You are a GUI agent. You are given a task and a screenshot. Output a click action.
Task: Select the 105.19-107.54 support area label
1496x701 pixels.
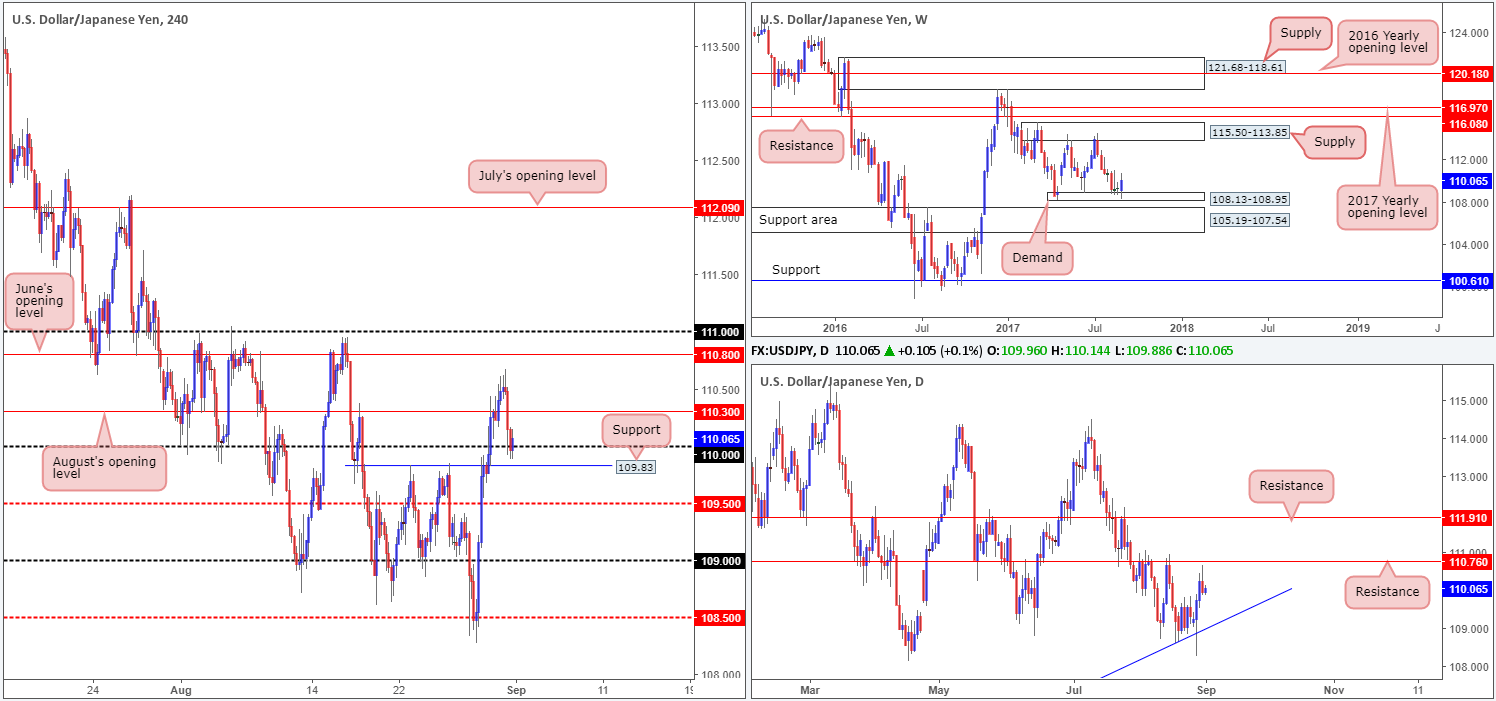[x=1248, y=219]
